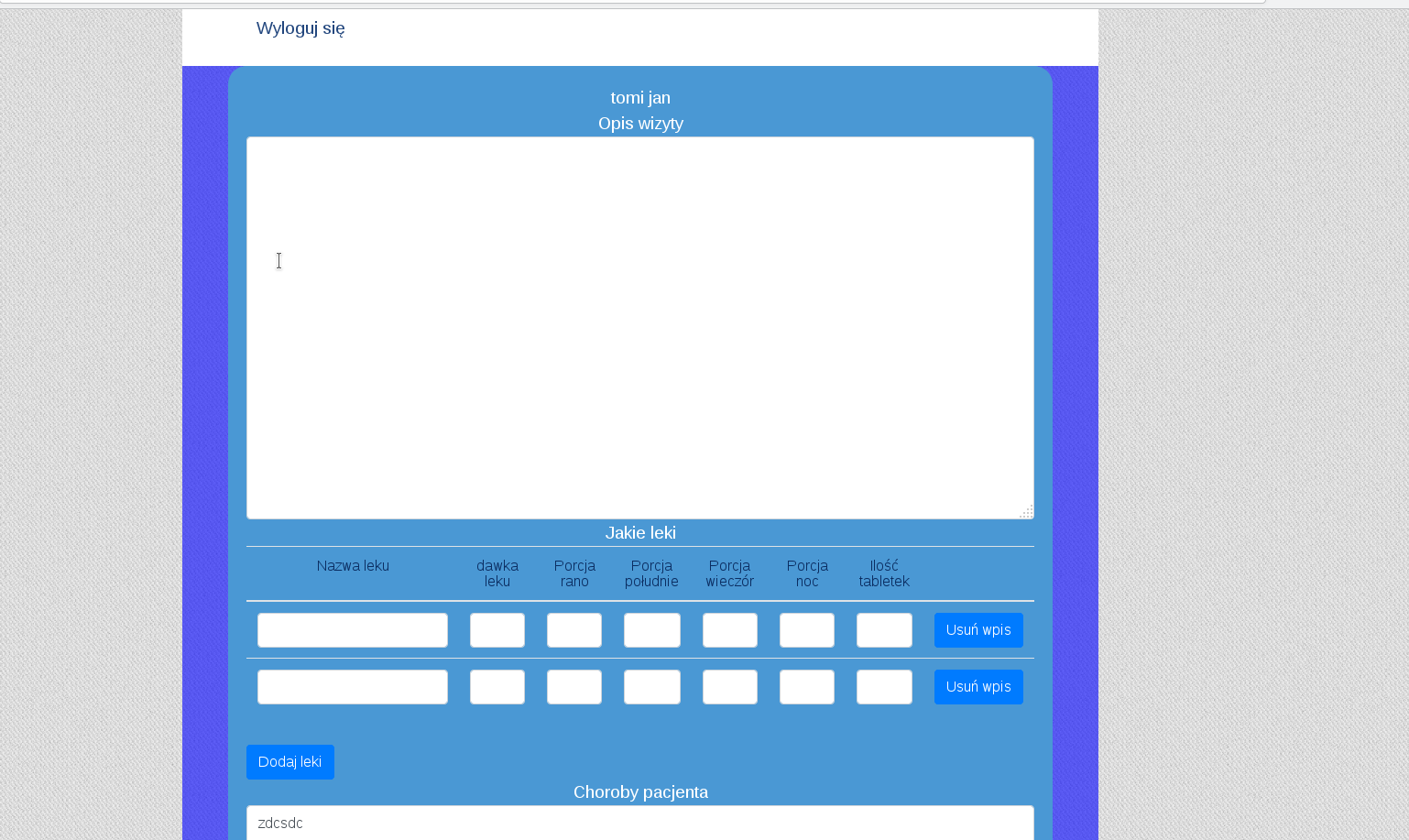Viewport: 1409px width, 840px height.
Task: Click first row Porcja wieczór input
Action: pos(729,630)
